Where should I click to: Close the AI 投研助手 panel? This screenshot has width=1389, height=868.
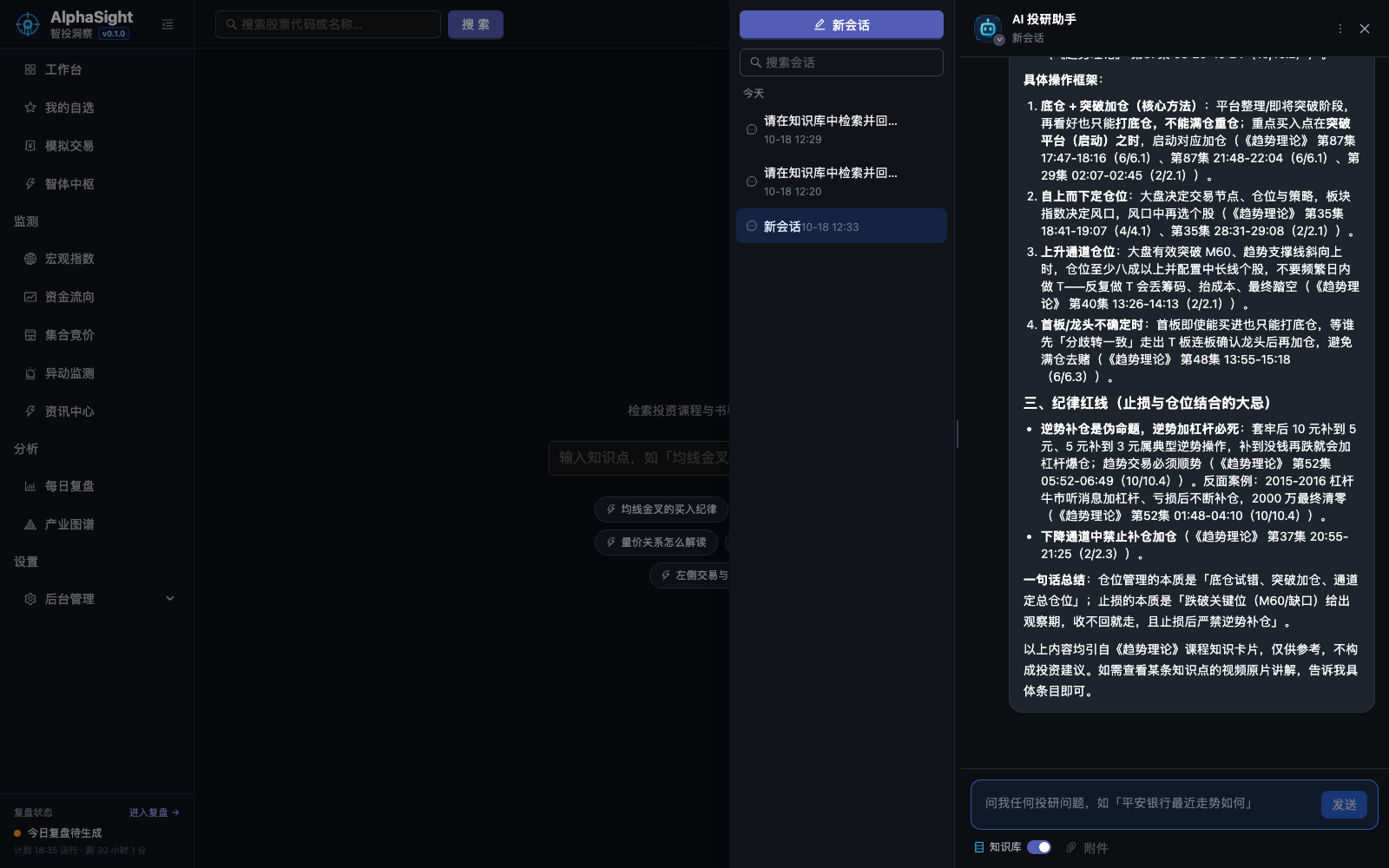click(1365, 29)
